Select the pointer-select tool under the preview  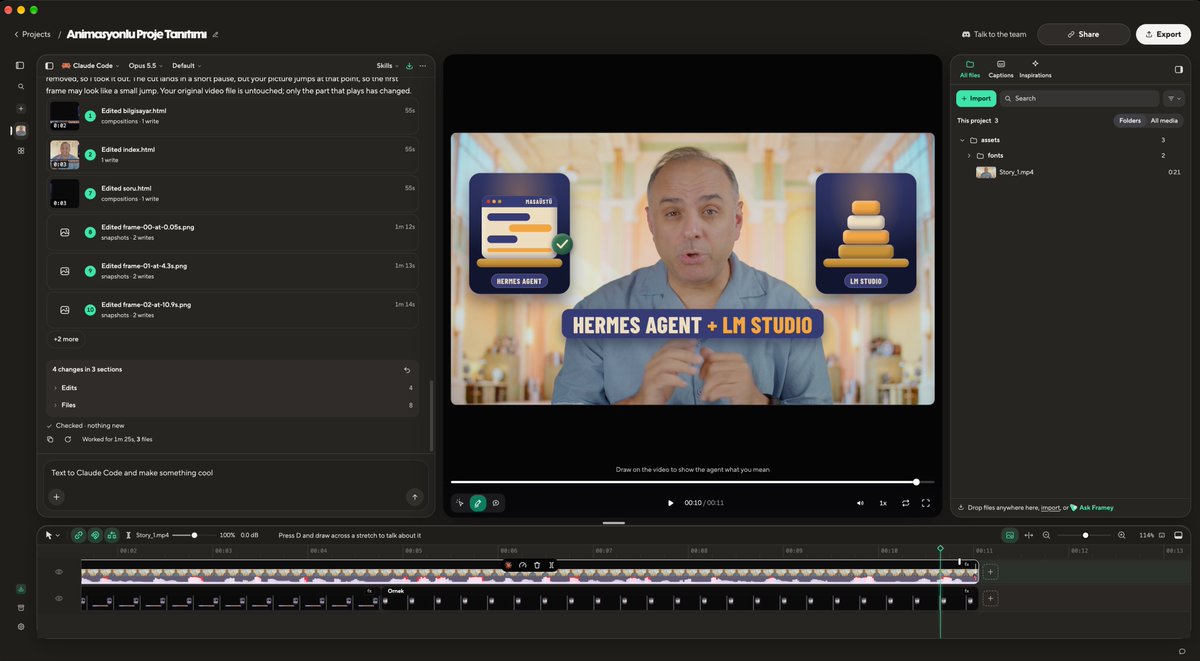[x=460, y=503]
